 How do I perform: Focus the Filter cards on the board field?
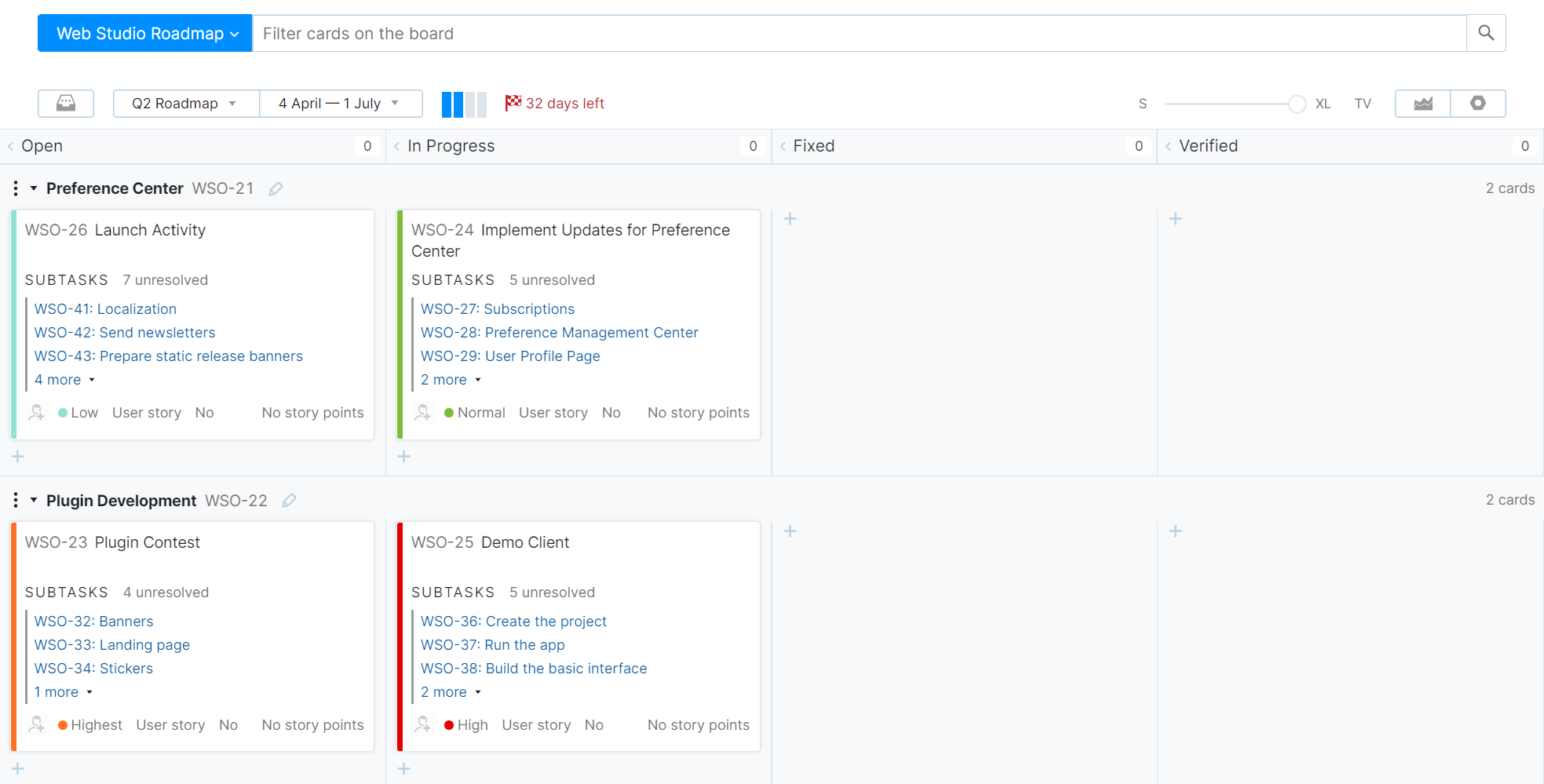click(x=859, y=34)
